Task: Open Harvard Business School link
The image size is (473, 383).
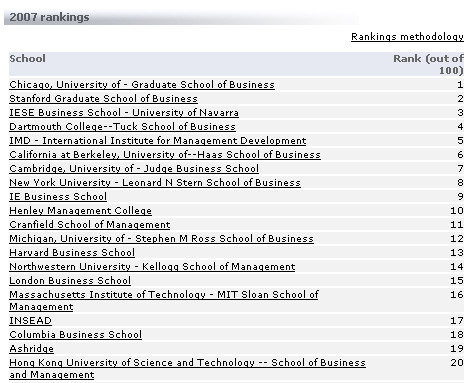Action: click(x=72, y=253)
